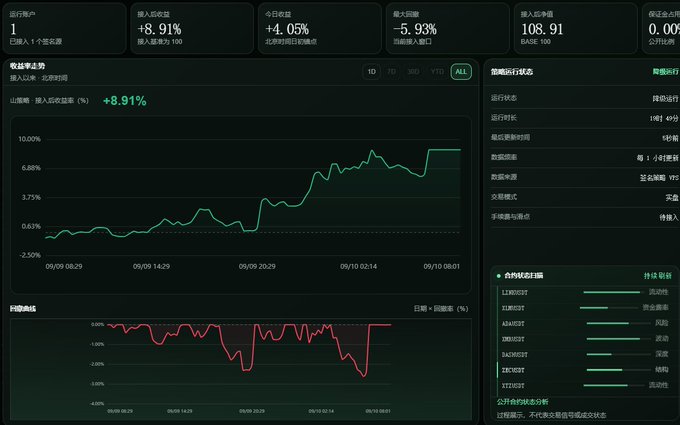
Task: Click 风险 label in ADAUSDT row
Action: pos(662,323)
